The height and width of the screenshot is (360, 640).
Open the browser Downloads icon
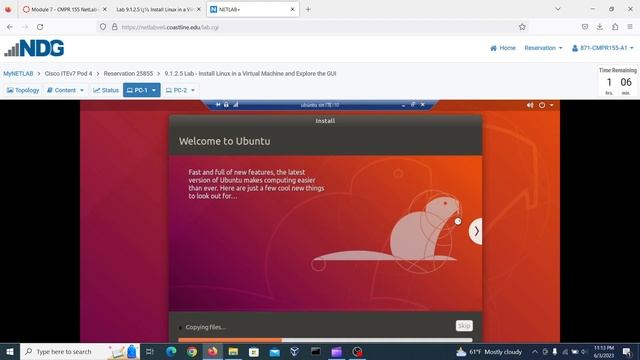point(600,27)
